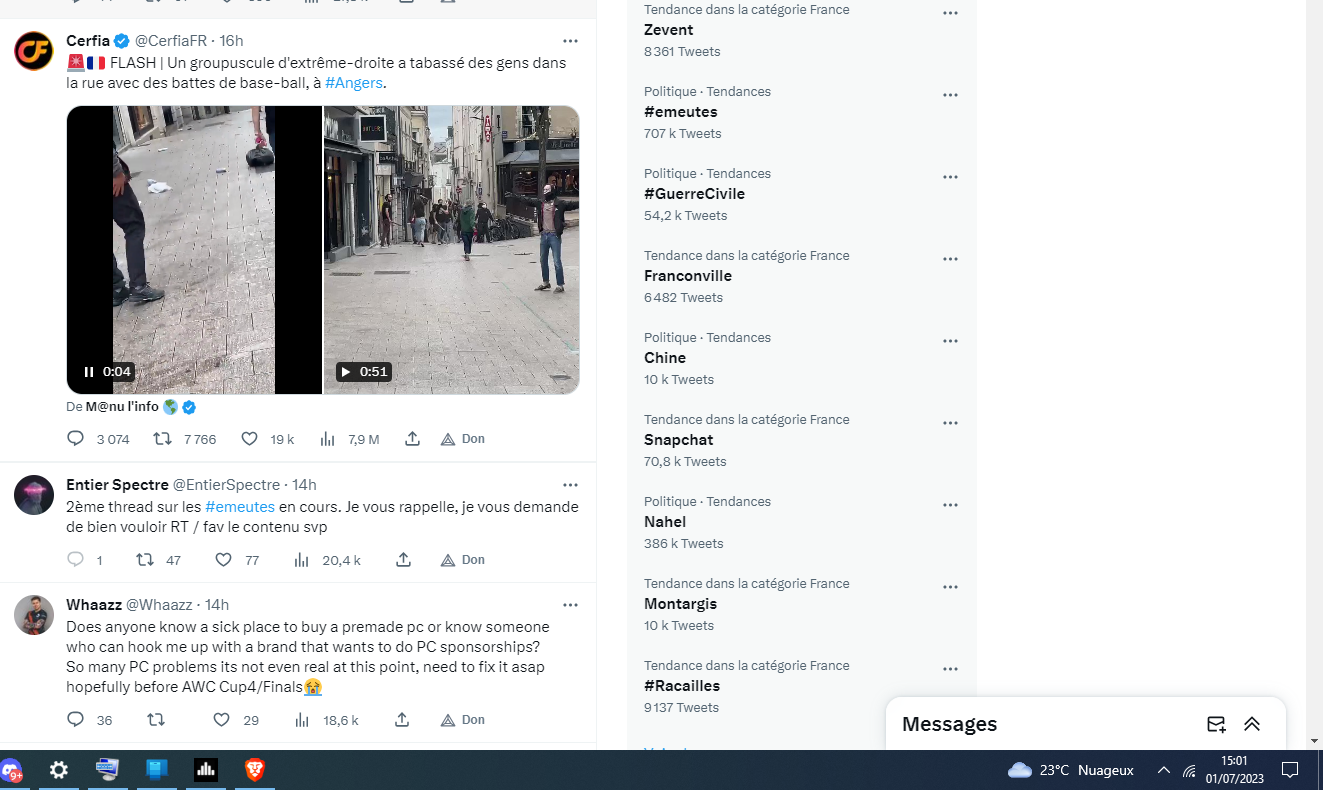Open the left video thumbnail in Cerfia tweet
This screenshot has height=790, width=1323.
point(194,250)
